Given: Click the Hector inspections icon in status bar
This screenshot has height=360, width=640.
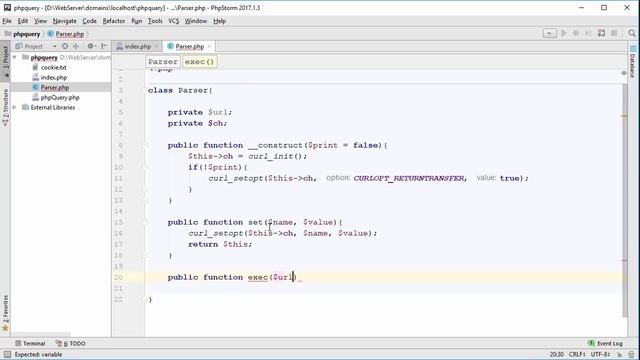Looking at the screenshot, I should tap(631, 354).
